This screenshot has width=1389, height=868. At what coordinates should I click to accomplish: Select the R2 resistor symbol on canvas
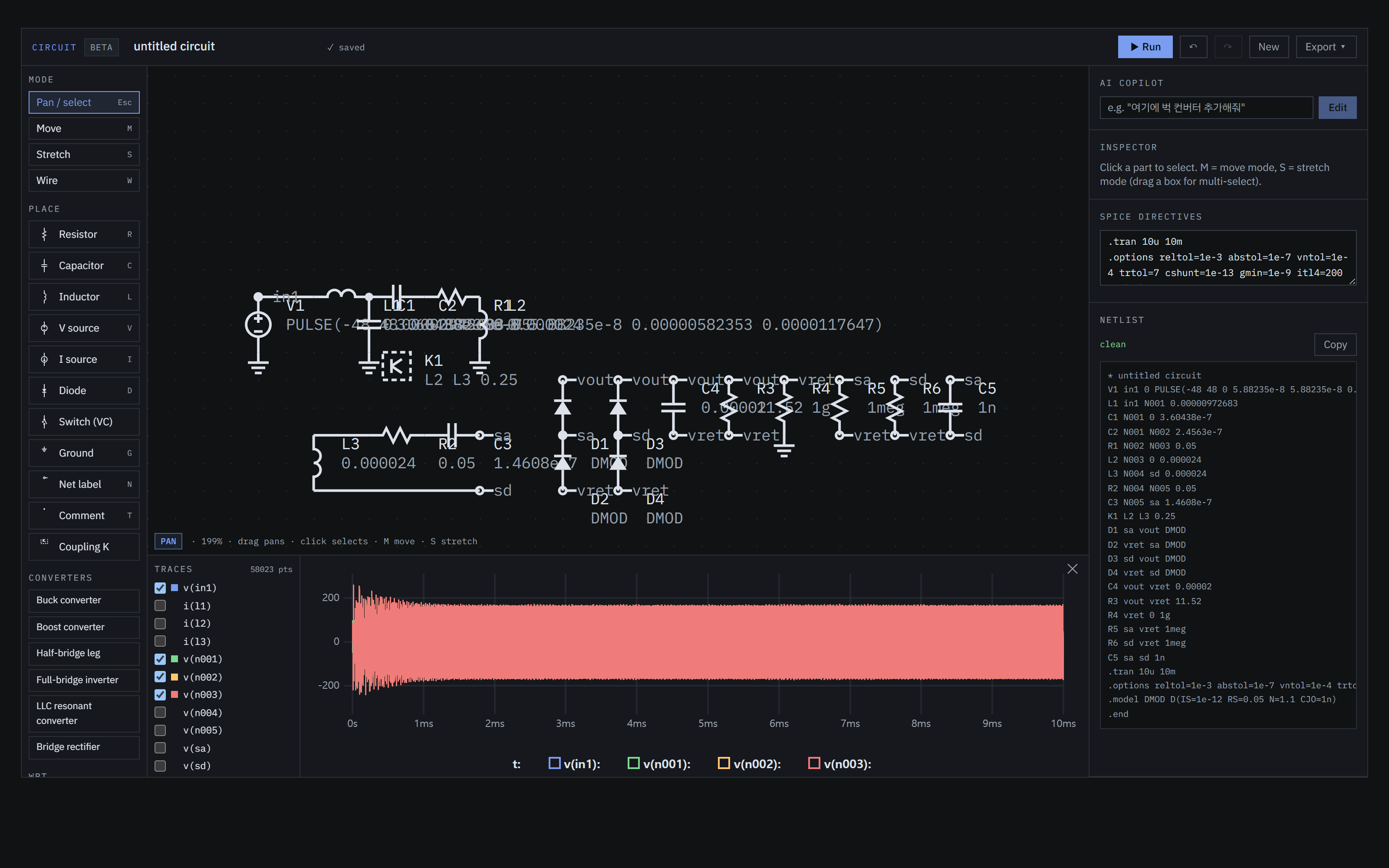click(x=397, y=436)
